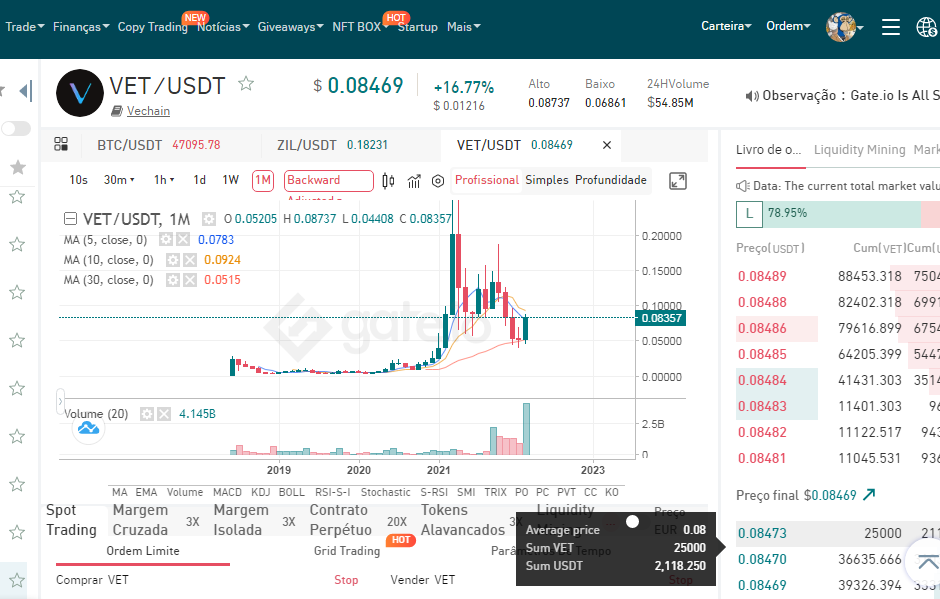Remove the MA 5 indicator
Screen dimensions: 940x599
183,240
